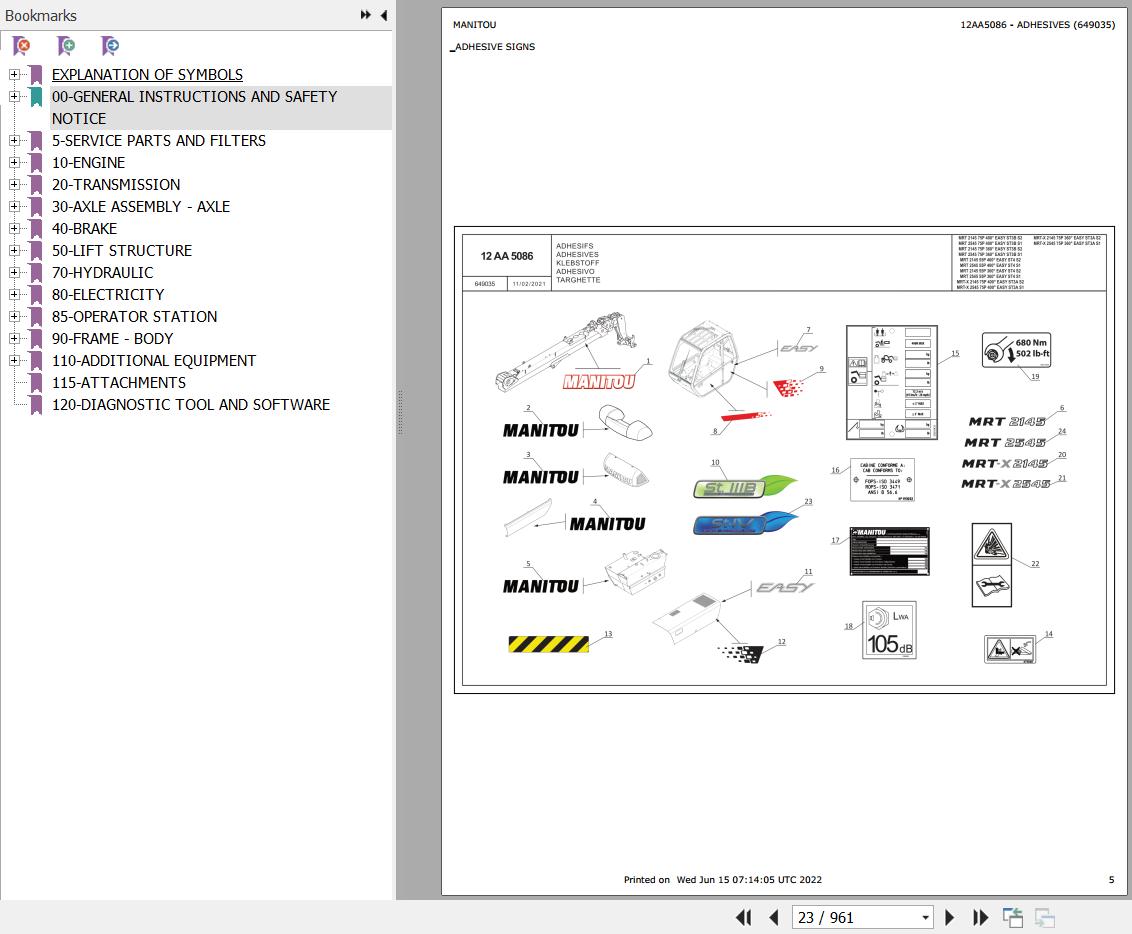Viewport: 1132px width, 934px height.
Task: Open the 115-ATTACHMENTS bookmark
Action: (x=119, y=383)
